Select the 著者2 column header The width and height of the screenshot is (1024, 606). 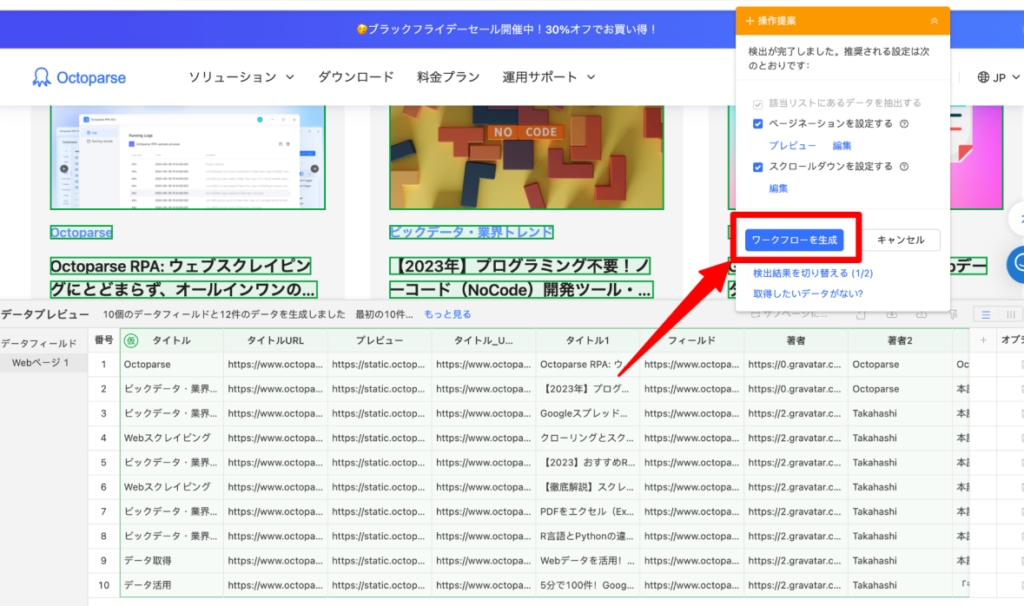click(900, 340)
